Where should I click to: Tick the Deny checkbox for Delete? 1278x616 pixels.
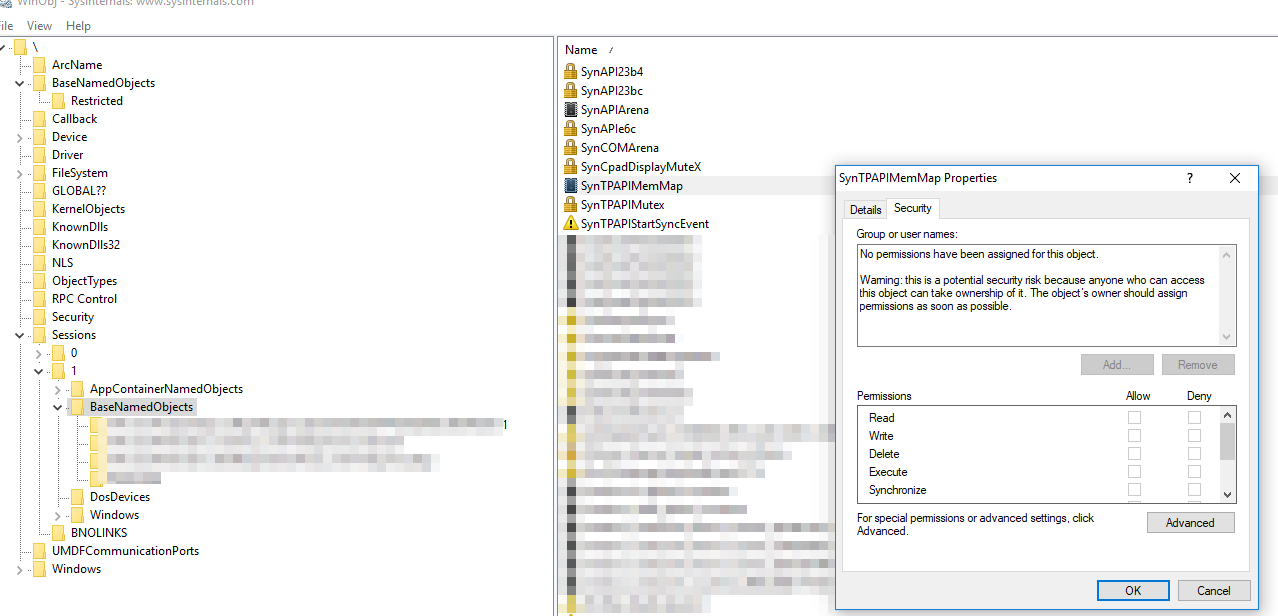pyautogui.click(x=1194, y=454)
